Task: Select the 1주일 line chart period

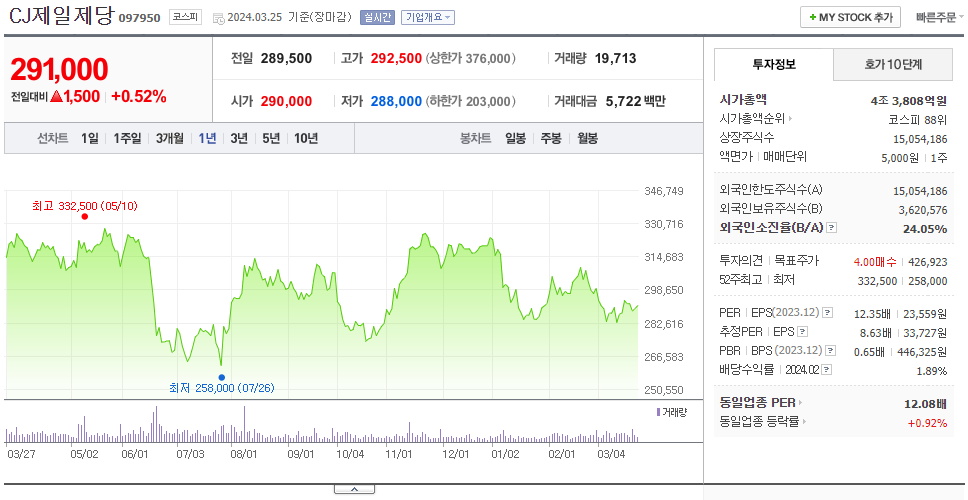Action: (x=127, y=138)
